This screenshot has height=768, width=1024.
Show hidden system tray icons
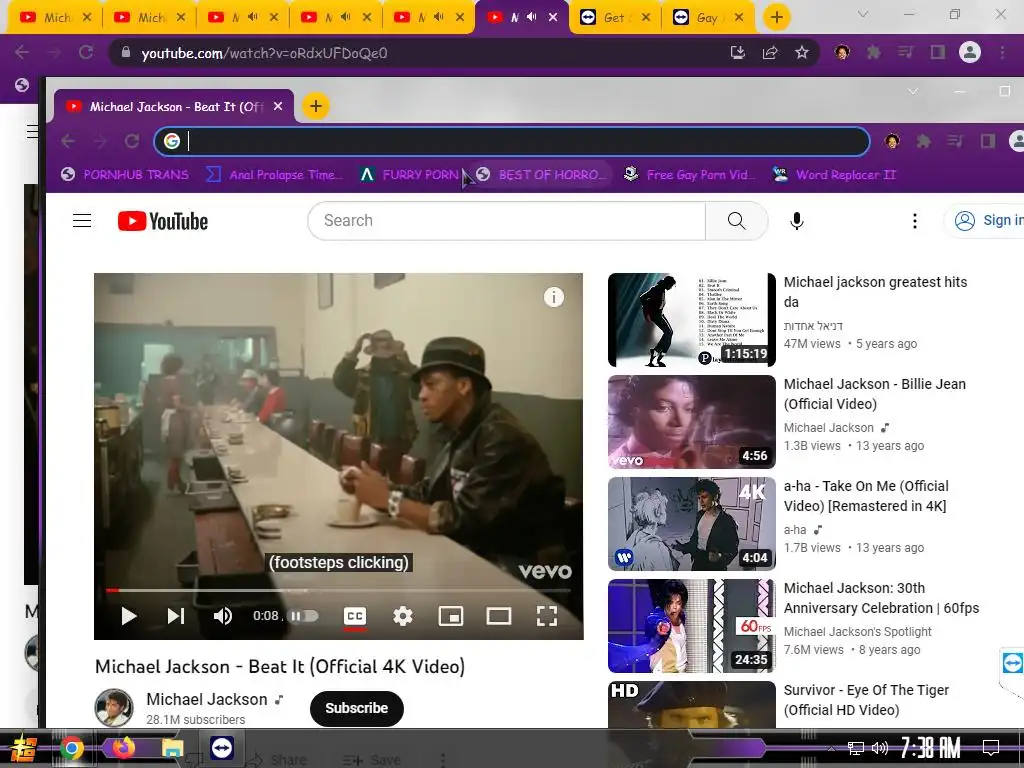tap(831, 748)
